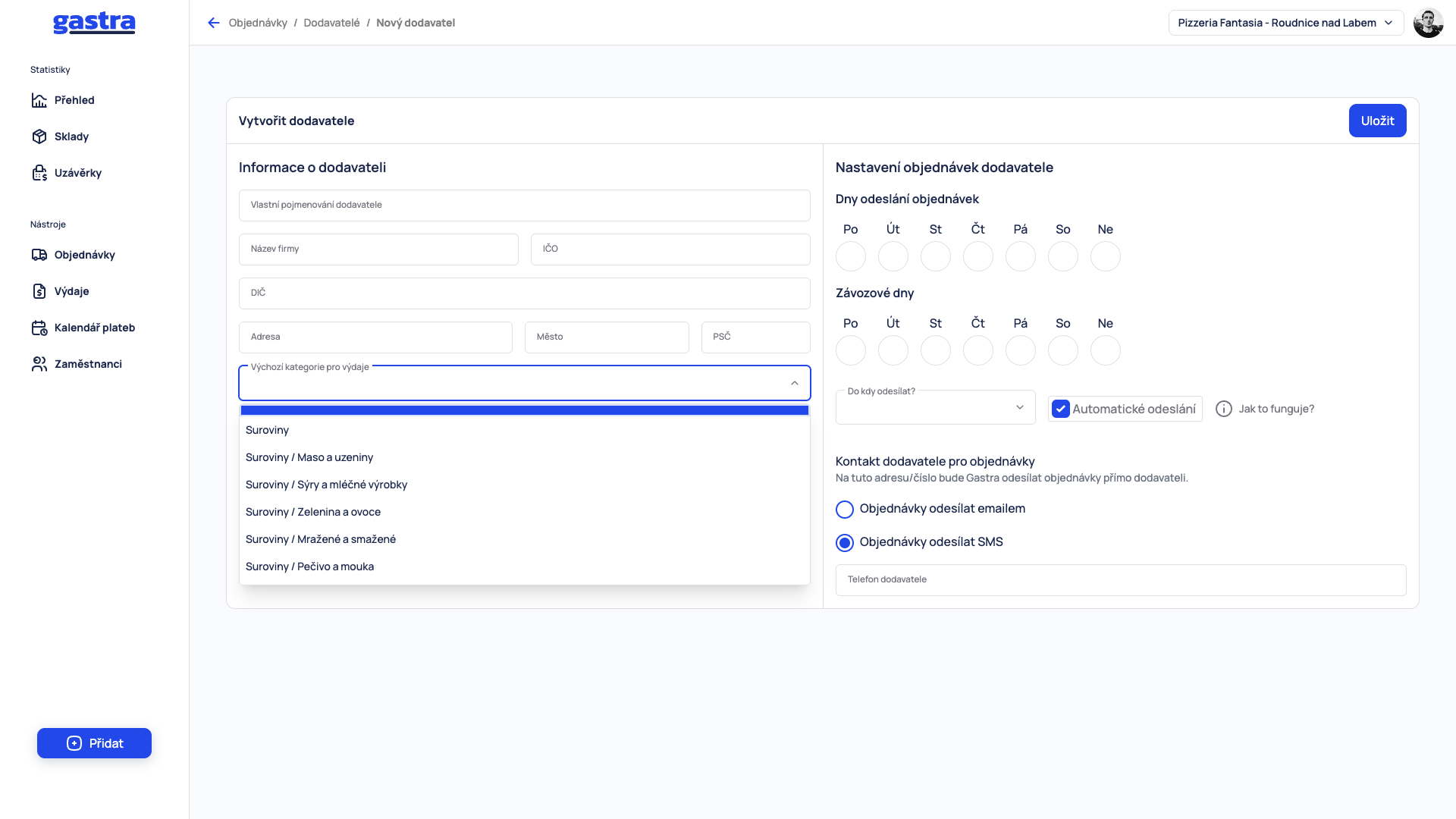Select Objednávky odesílat SMS radio
The width and height of the screenshot is (1456, 819).
[x=844, y=543]
